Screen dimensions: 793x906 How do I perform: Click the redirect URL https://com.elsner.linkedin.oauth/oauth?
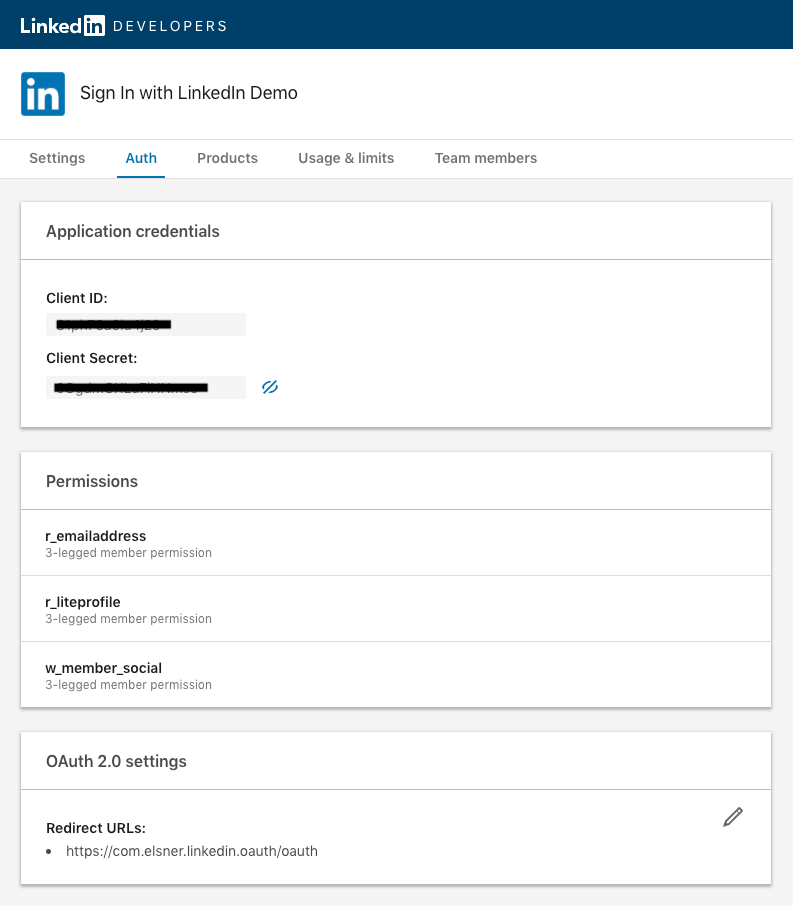point(192,851)
